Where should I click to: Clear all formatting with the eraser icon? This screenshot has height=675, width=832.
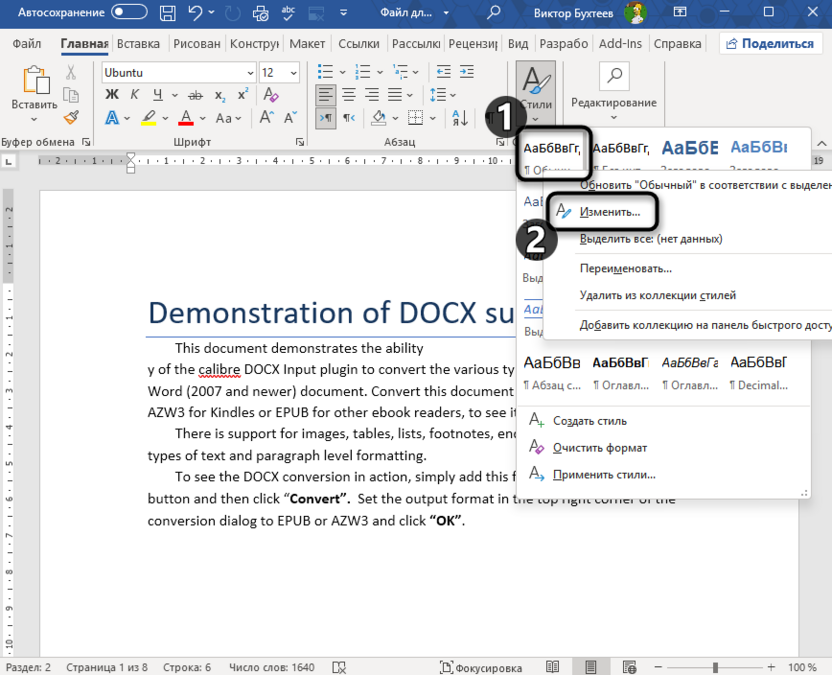(x=269, y=95)
